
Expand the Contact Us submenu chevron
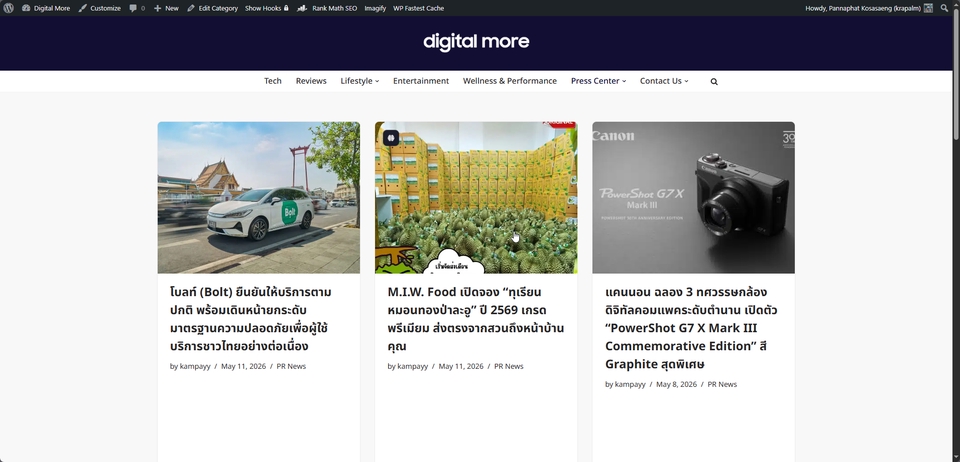click(686, 81)
